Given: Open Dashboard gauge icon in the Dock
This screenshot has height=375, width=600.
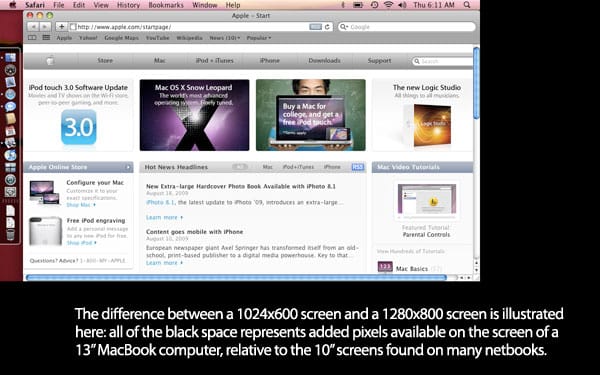Looking at the screenshot, I should click(10, 70).
